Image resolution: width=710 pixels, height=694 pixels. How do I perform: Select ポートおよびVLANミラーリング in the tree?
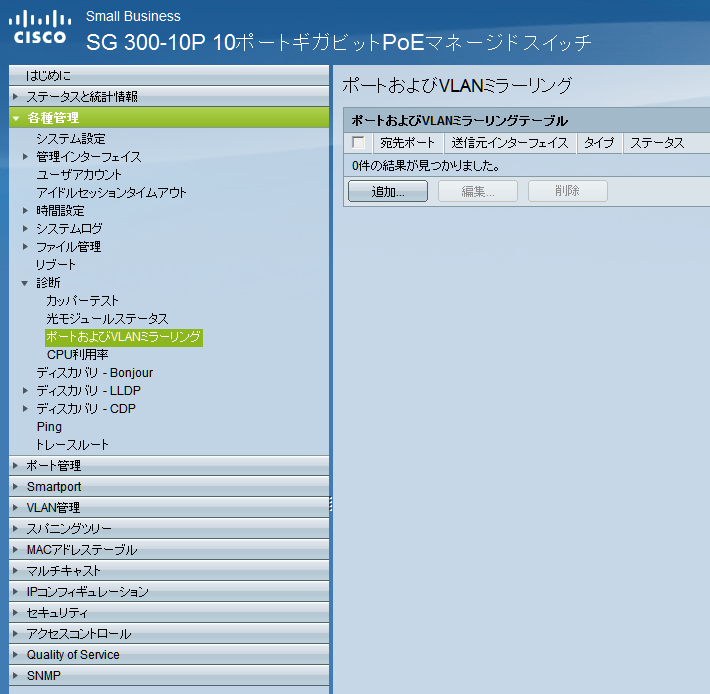point(124,337)
